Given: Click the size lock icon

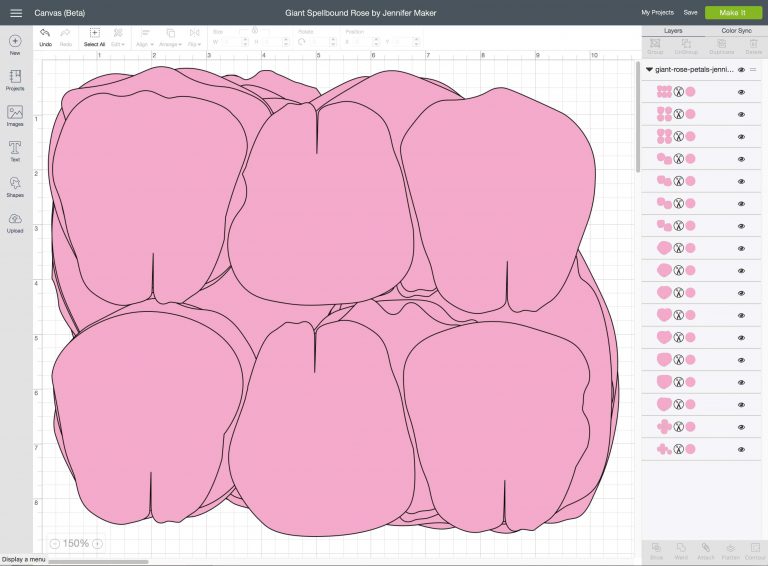Looking at the screenshot, I should (x=255, y=30).
